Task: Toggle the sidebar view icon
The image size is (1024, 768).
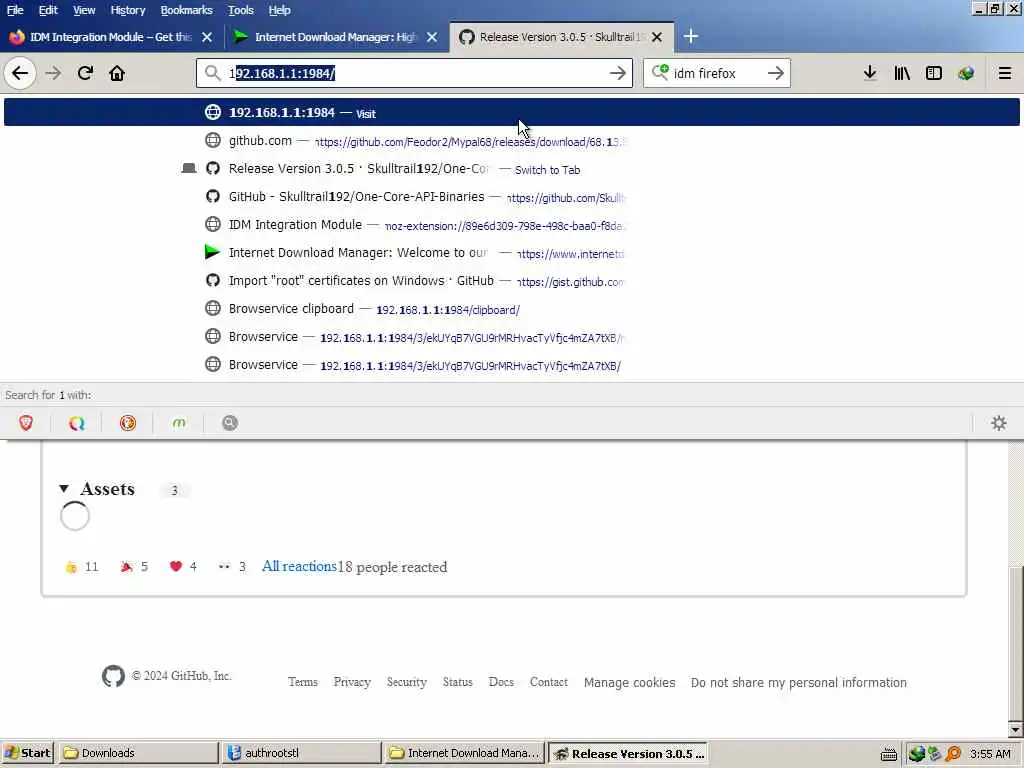Action: [934, 73]
